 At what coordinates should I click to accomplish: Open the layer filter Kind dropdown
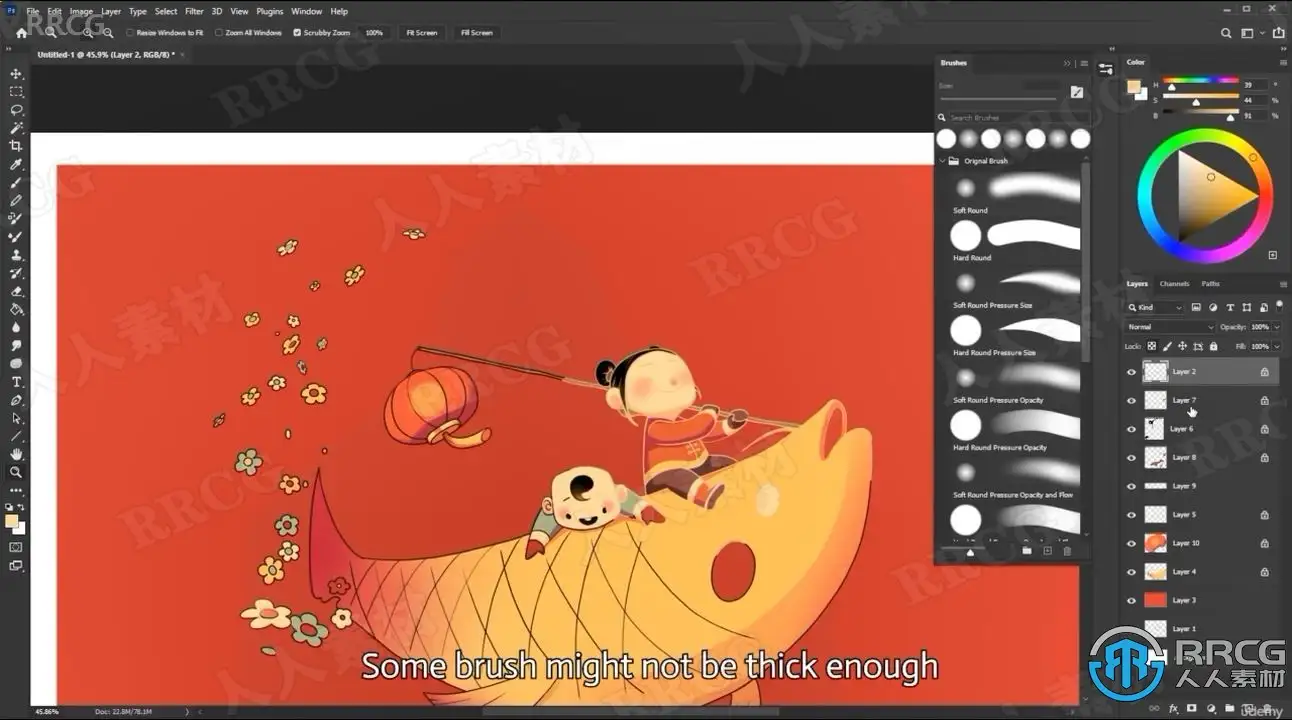pyautogui.click(x=1156, y=307)
